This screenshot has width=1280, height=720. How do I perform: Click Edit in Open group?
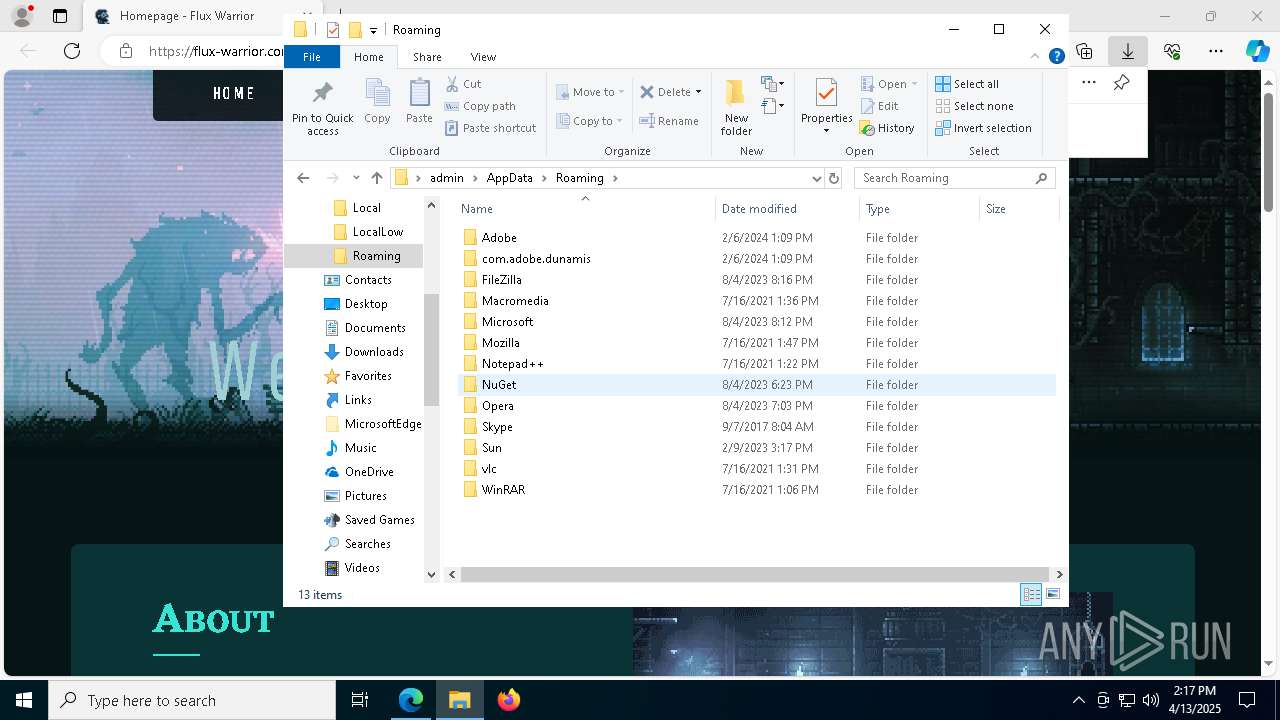click(x=879, y=106)
